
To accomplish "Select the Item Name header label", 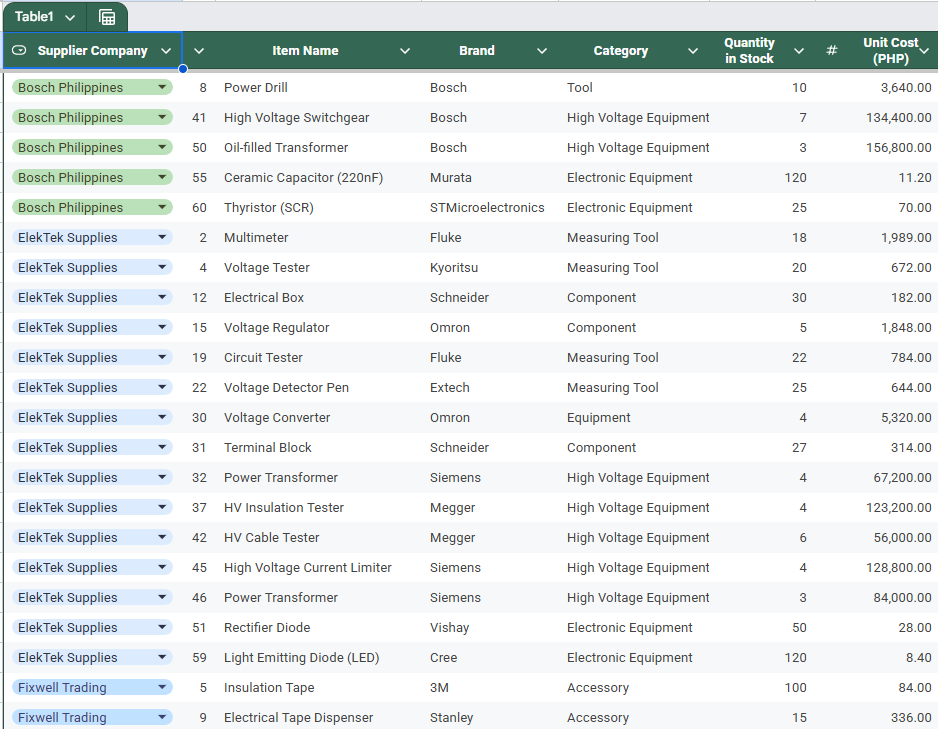I will (x=305, y=51).
